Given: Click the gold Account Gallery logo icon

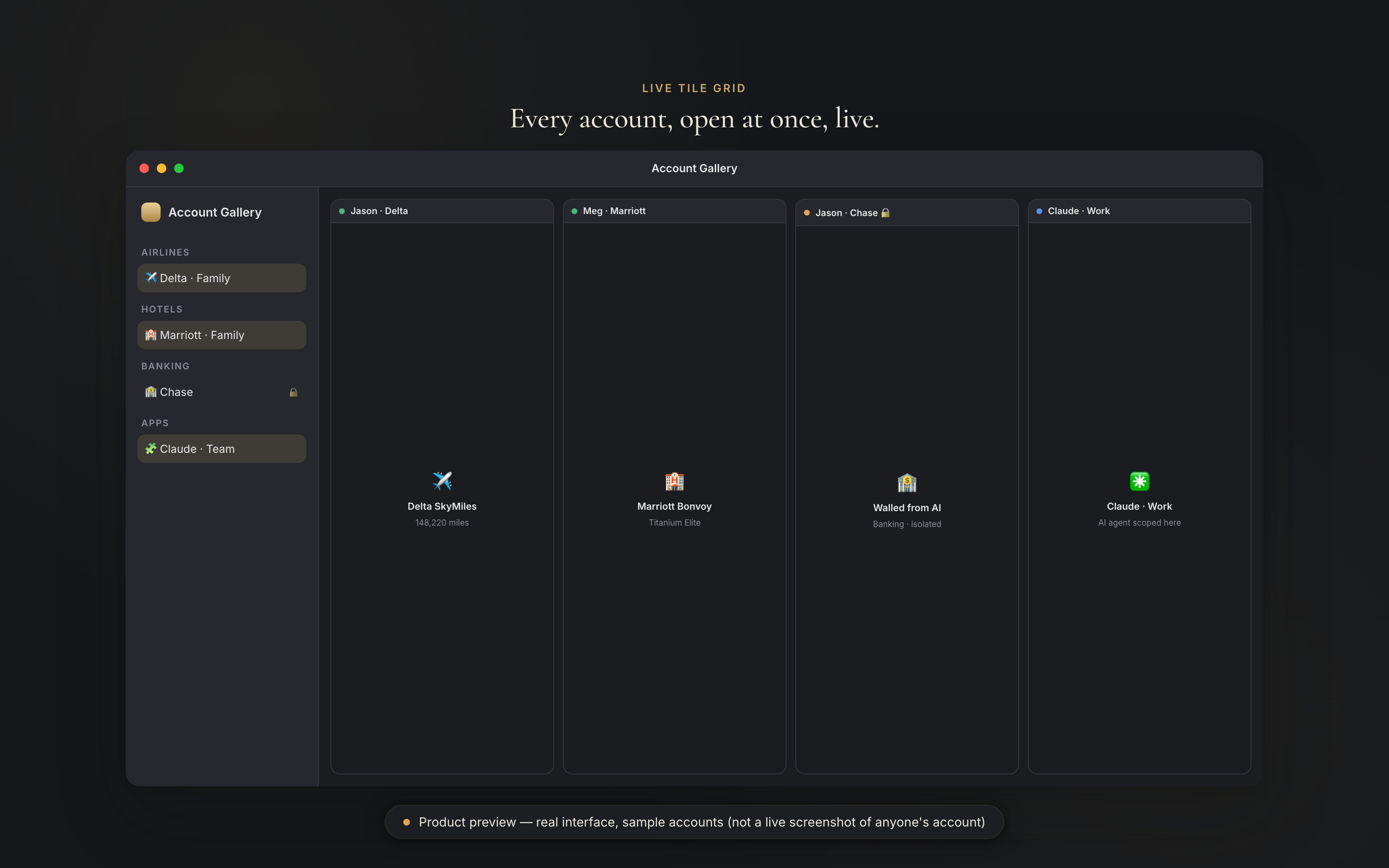Looking at the screenshot, I should tap(151, 212).
